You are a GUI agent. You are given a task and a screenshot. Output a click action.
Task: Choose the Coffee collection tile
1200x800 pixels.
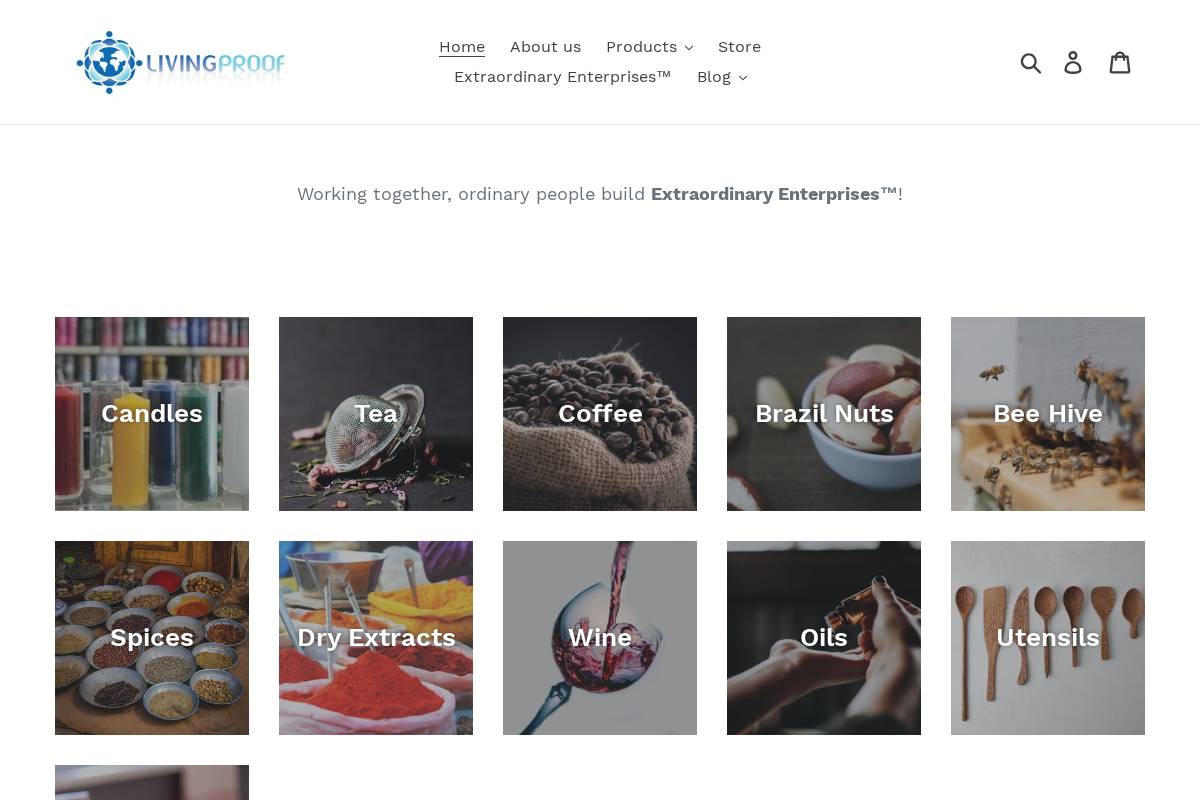pyautogui.click(x=600, y=414)
